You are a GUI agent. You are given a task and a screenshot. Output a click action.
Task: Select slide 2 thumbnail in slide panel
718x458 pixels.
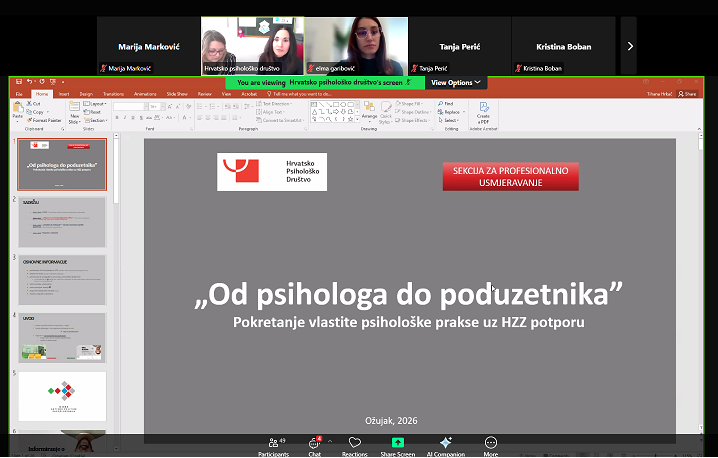tap(61, 222)
